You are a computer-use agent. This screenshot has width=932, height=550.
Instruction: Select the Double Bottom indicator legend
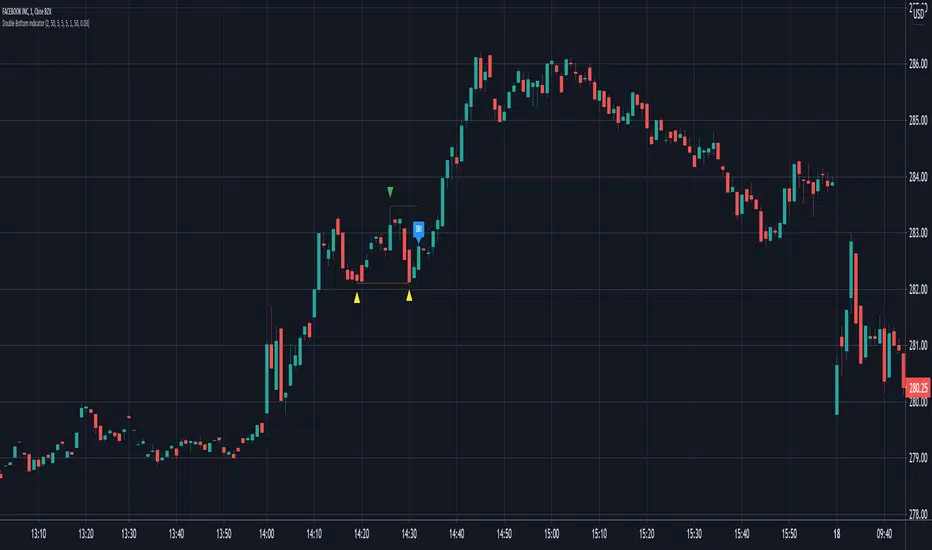pyautogui.click(x=46, y=23)
